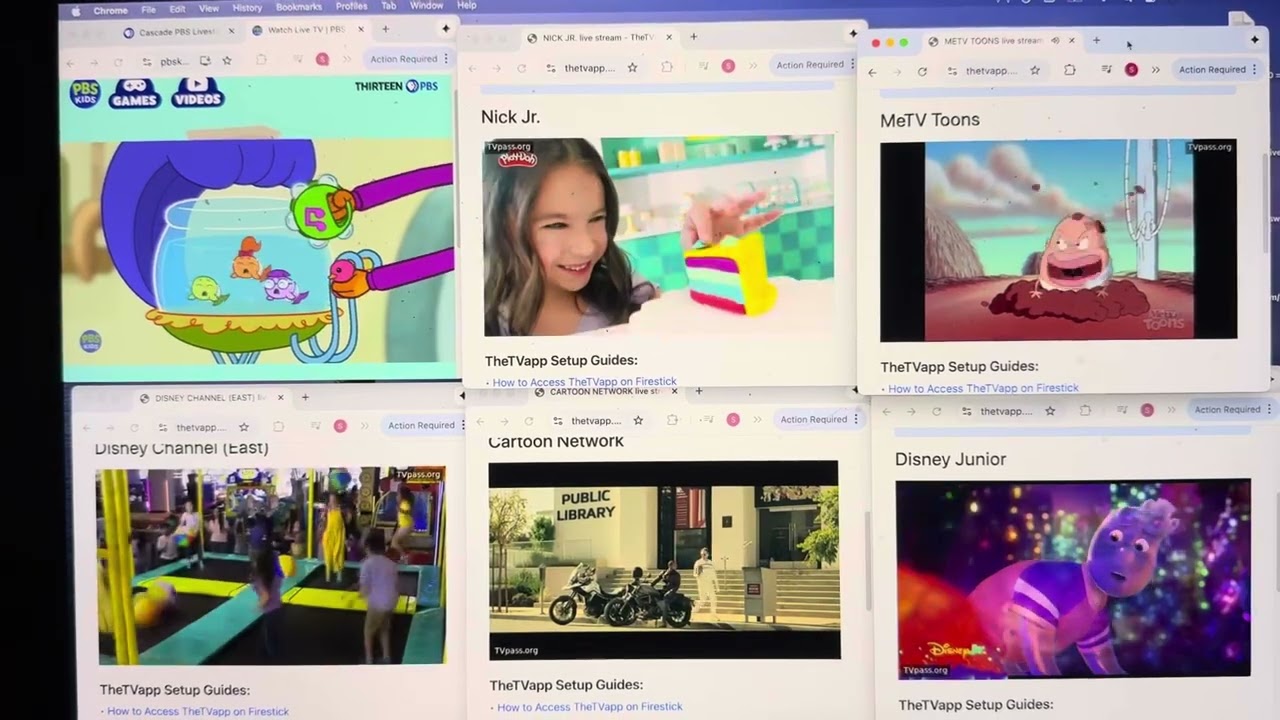Open a new tab in the MeTV Toons window

point(1096,41)
